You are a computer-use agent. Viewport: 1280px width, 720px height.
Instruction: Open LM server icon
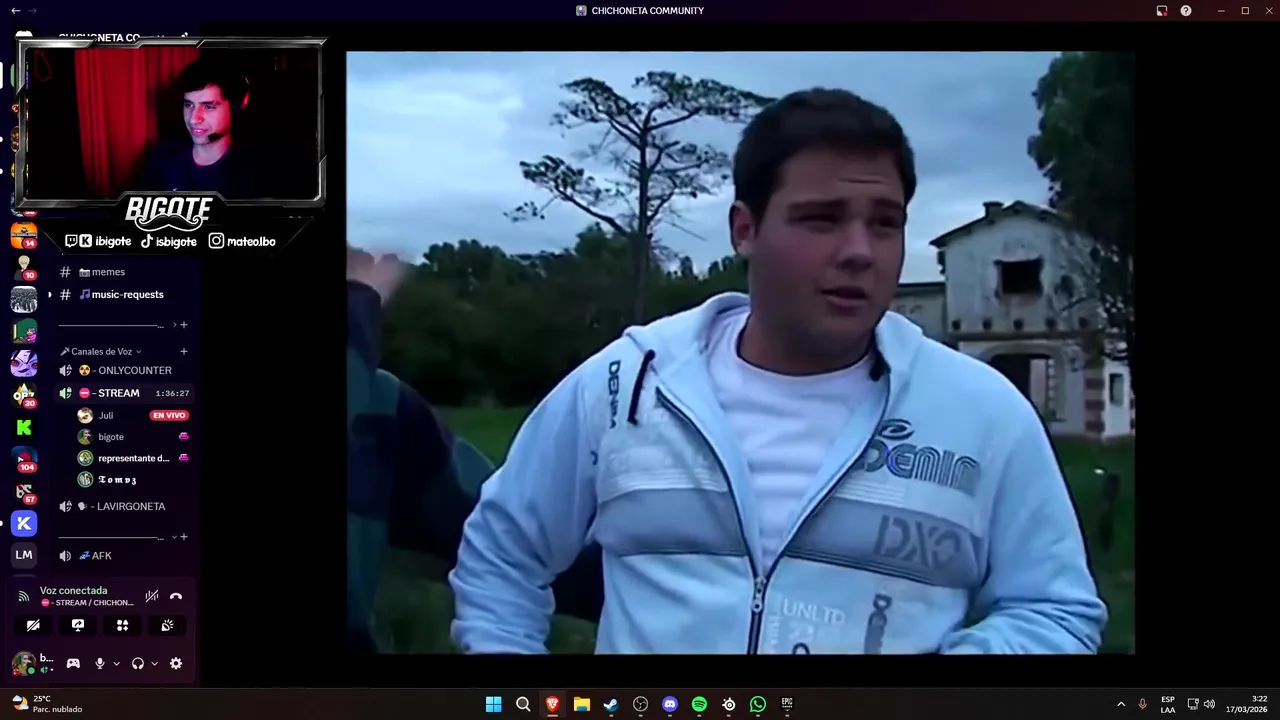pyautogui.click(x=24, y=555)
